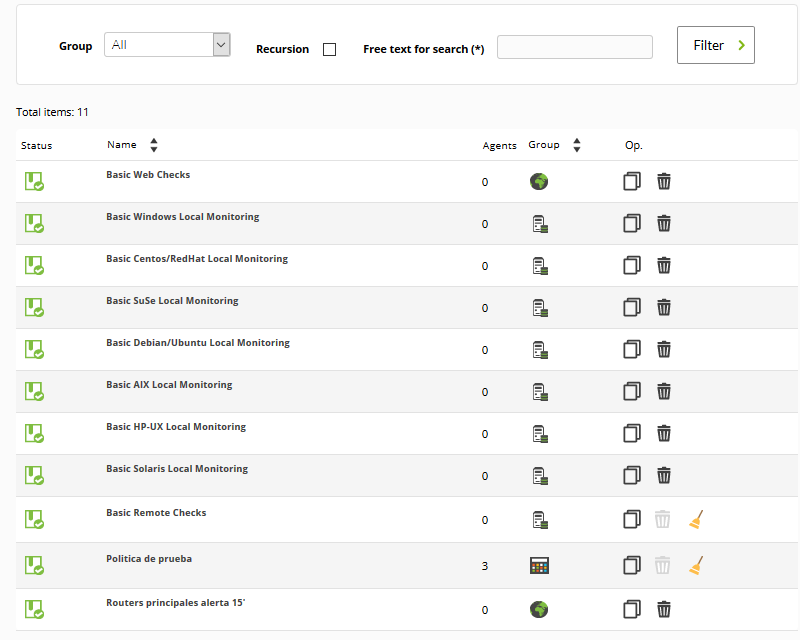Delete the Basic Windows Local Monitoring policy
The image size is (800, 640).
coord(663,223)
